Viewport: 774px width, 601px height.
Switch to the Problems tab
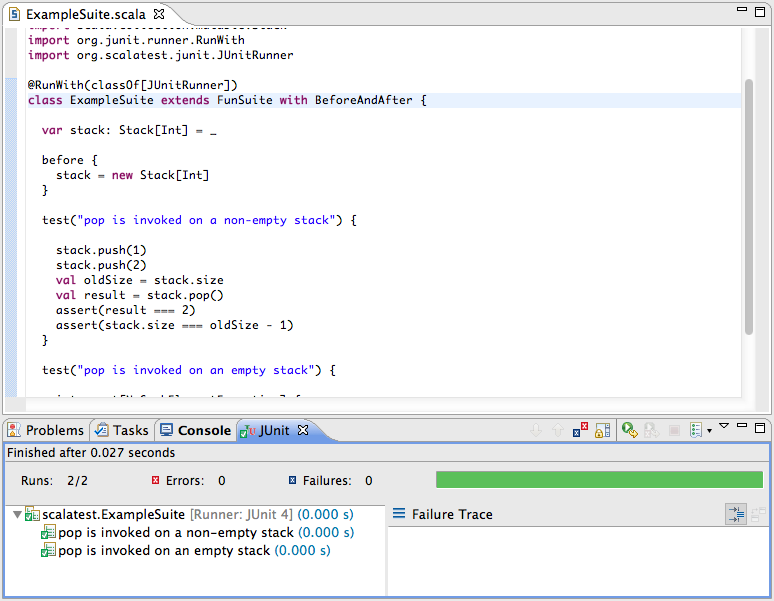click(45, 430)
